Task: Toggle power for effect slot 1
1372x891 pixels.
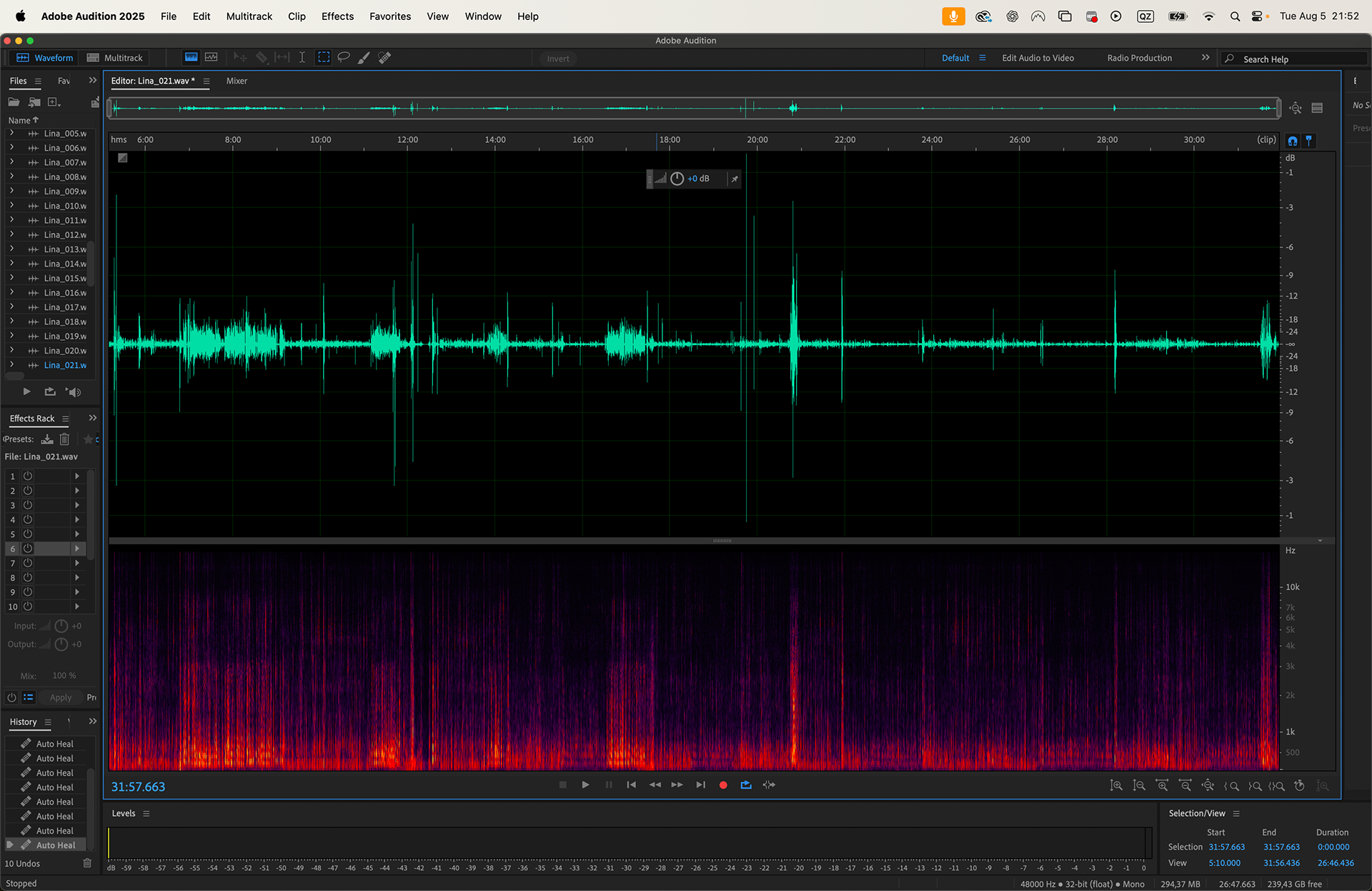Action: click(x=28, y=476)
